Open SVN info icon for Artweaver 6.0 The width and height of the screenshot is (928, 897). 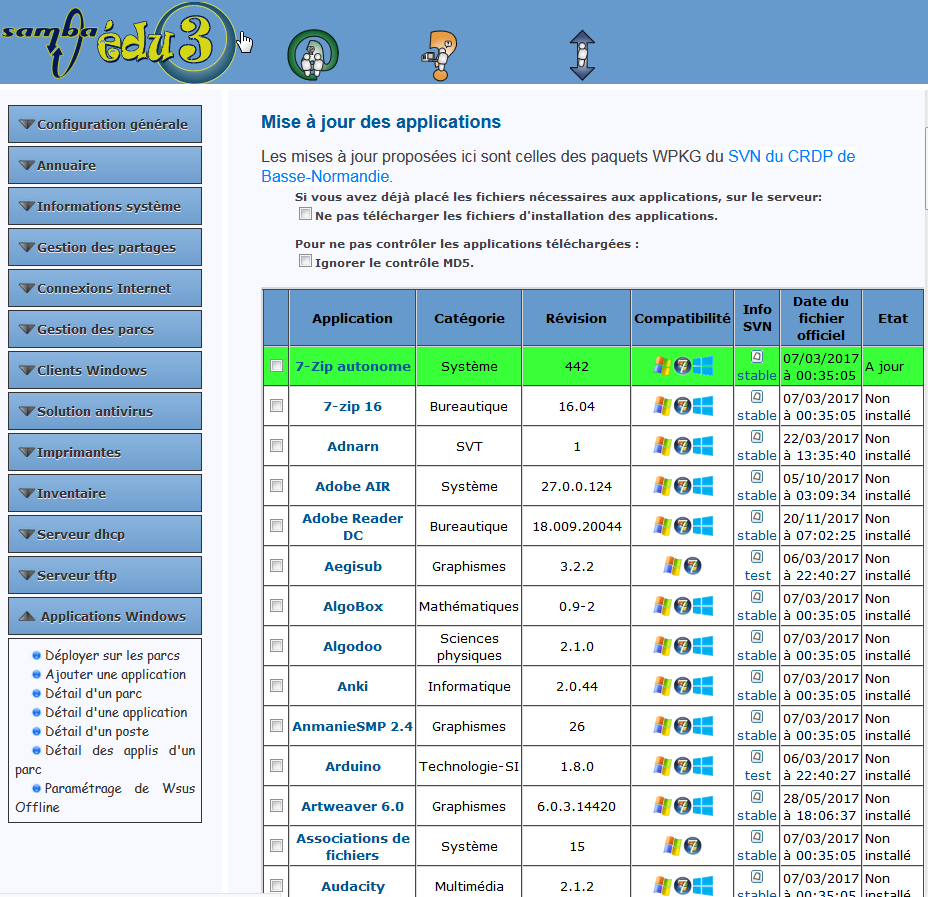757,796
